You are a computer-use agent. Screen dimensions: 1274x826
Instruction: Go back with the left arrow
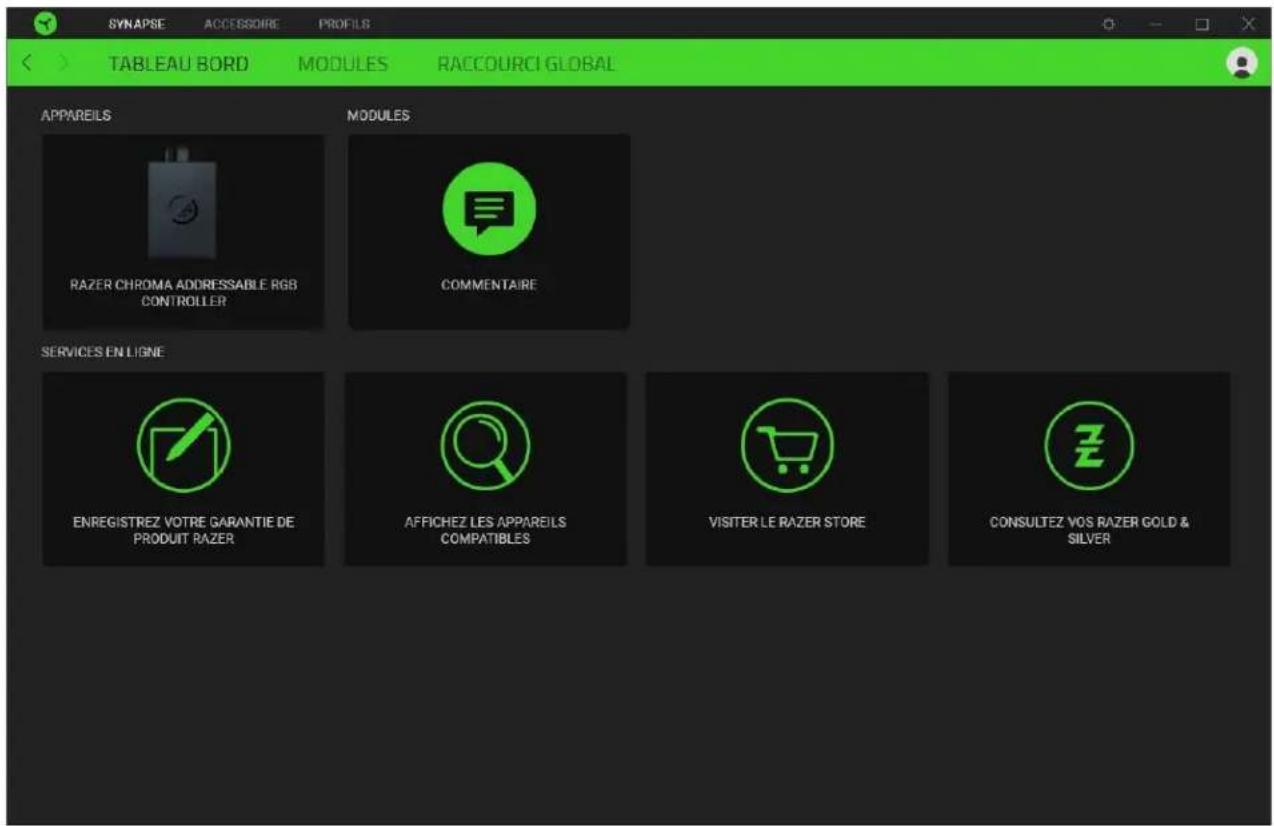pyautogui.click(x=27, y=64)
